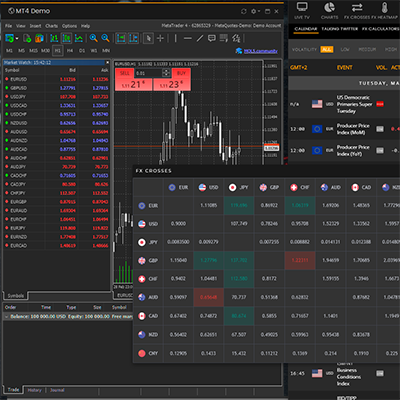Select the Symbols tab in Market Watch
The width and height of the screenshot is (400, 400).
[16, 296]
